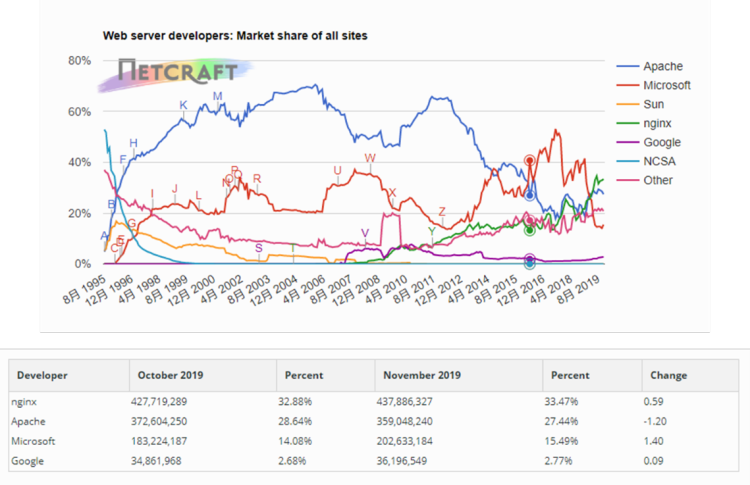Image resolution: width=750 pixels, height=485 pixels.
Task: Click the chart title text
Action: coord(235,35)
